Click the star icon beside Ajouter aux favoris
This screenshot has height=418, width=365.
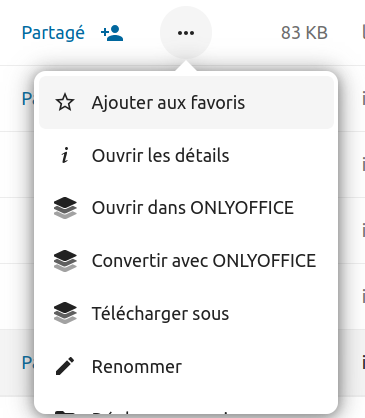click(65, 102)
